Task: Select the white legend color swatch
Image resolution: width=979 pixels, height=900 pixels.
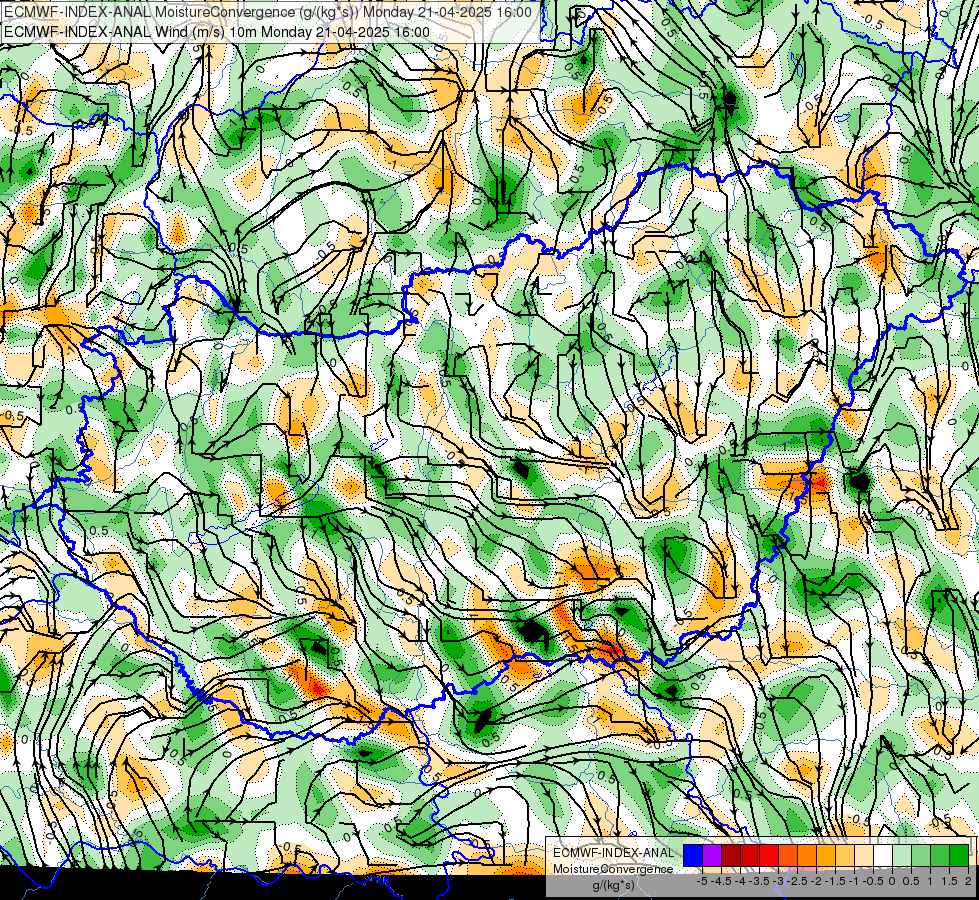Action: point(883,855)
